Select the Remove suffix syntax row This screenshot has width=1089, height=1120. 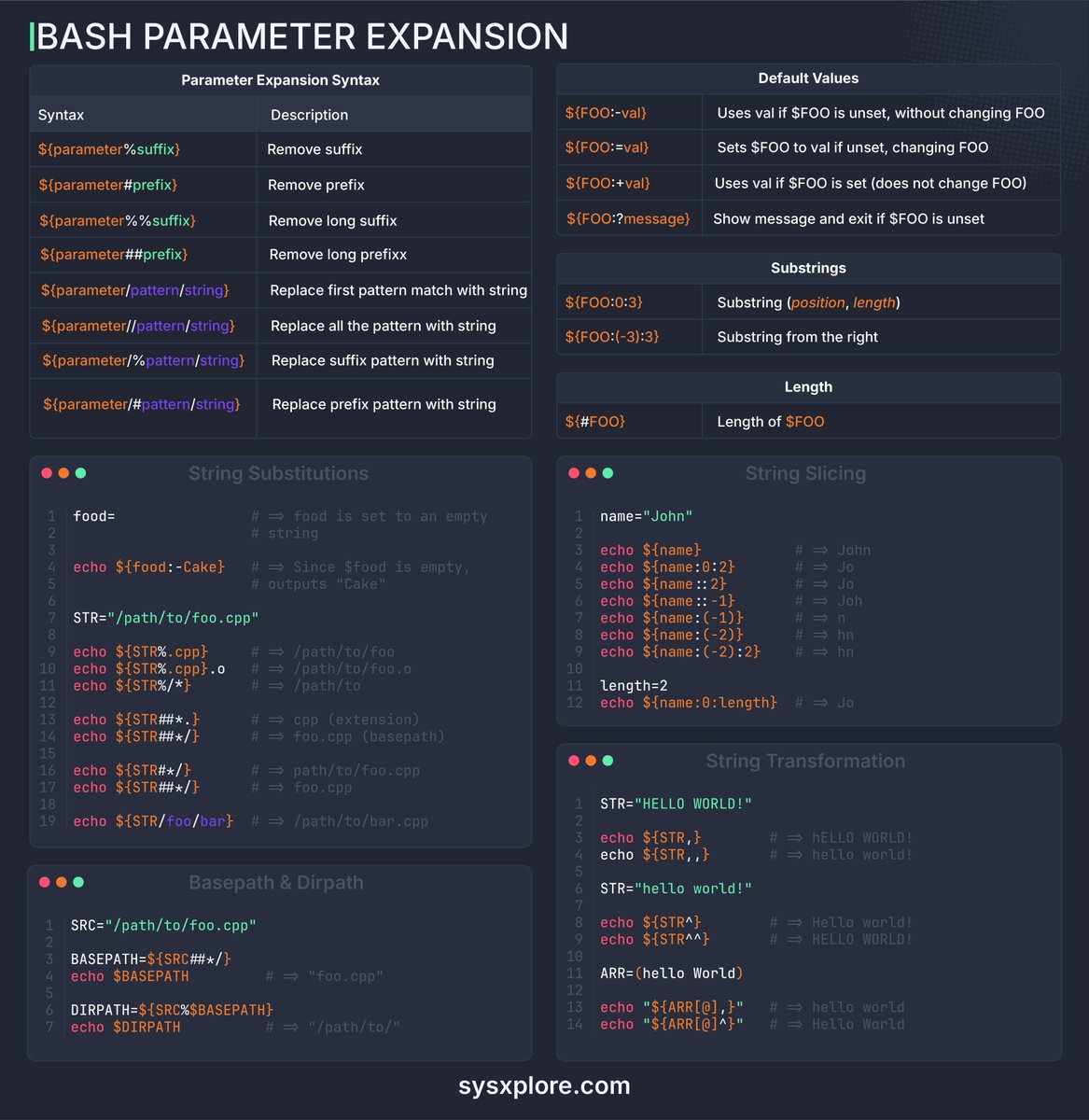280,148
